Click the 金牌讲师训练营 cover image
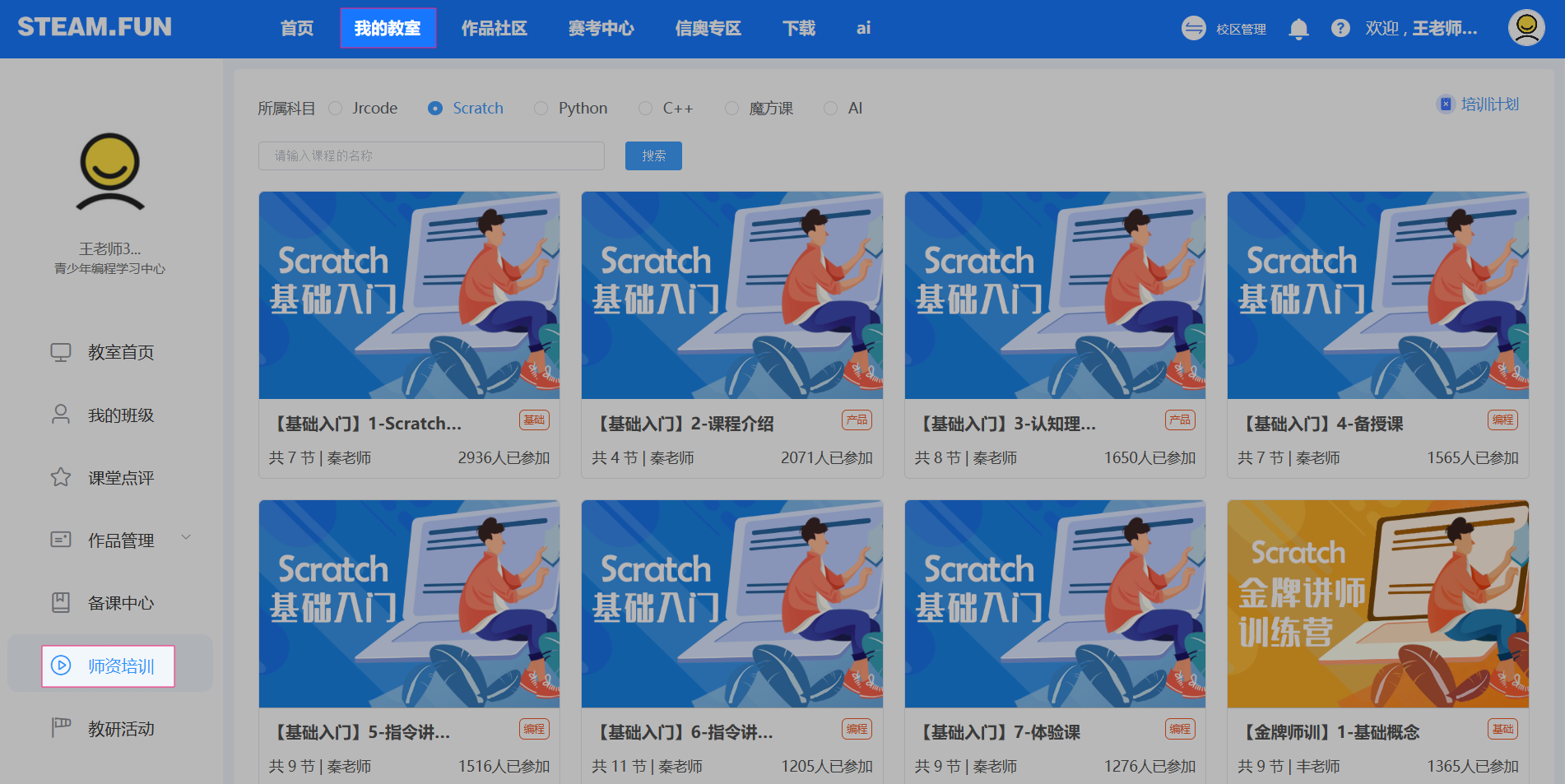1565x784 pixels. pyautogui.click(x=1378, y=604)
